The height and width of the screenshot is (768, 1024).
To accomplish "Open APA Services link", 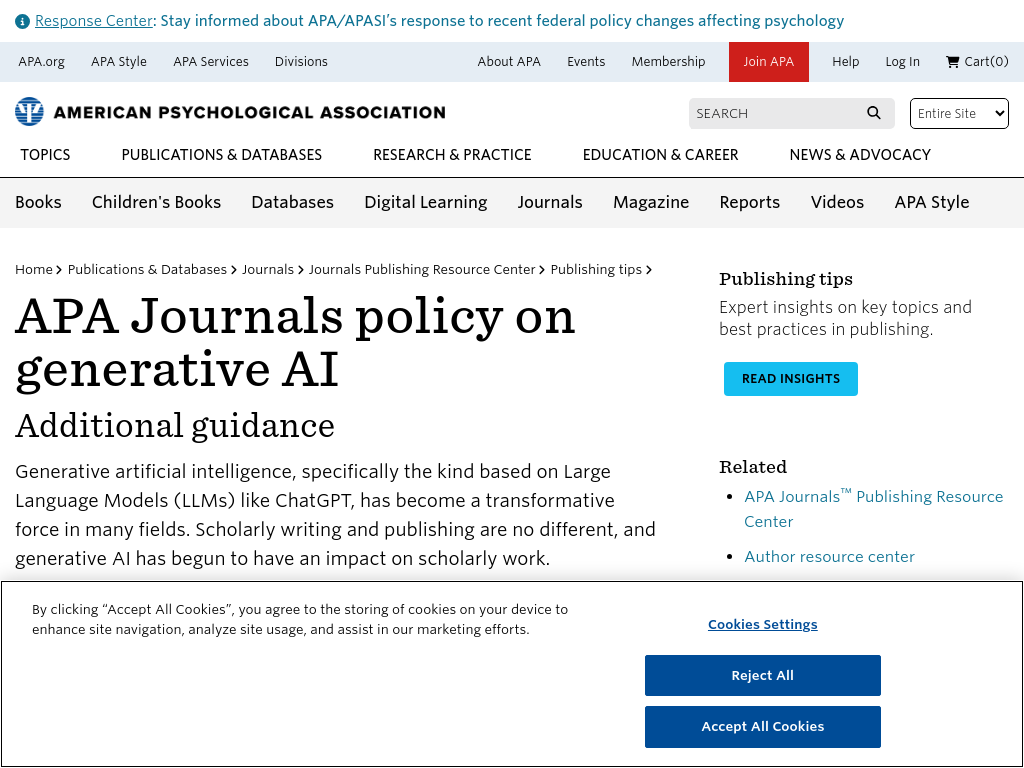I will (211, 61).
